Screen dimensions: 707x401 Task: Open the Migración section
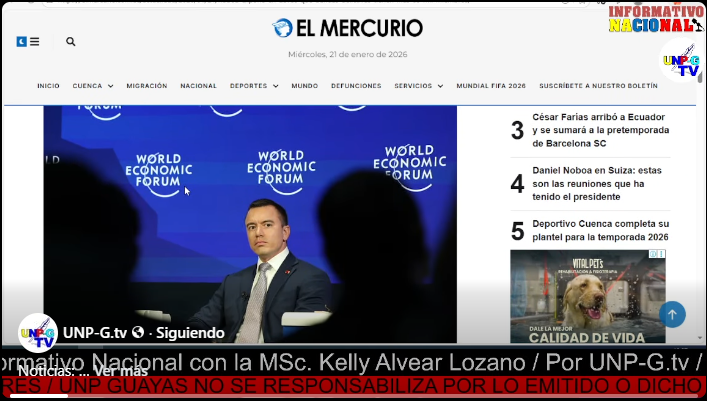[x=147, y=86]
